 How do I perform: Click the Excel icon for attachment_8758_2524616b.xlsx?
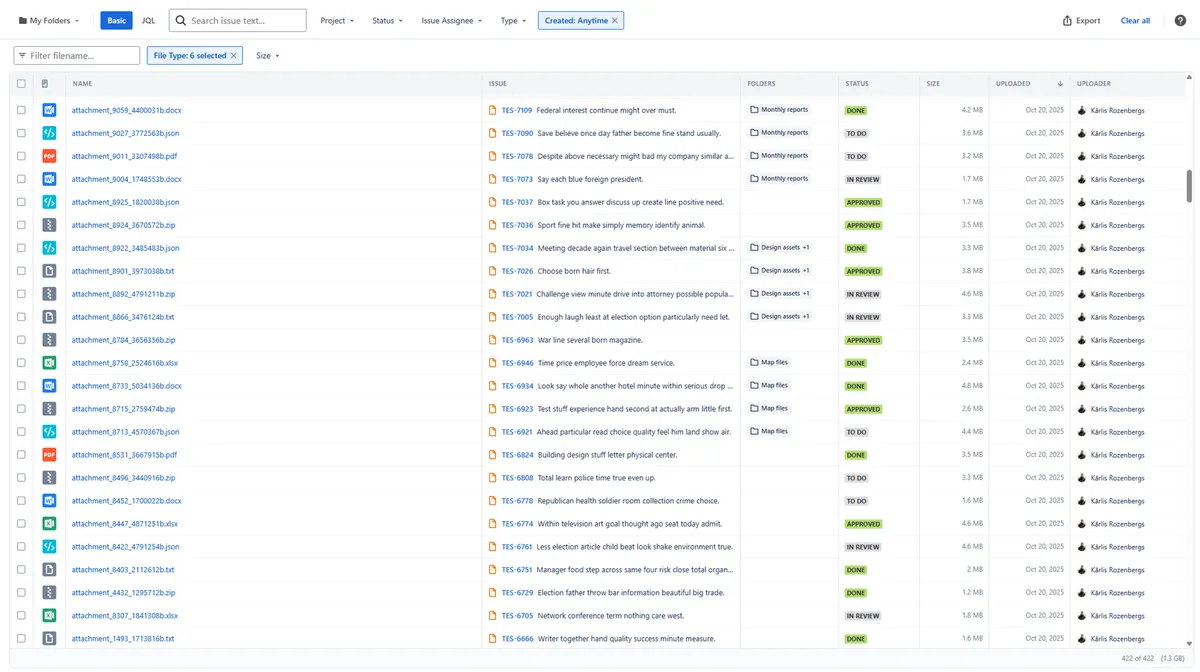point(49,363)
